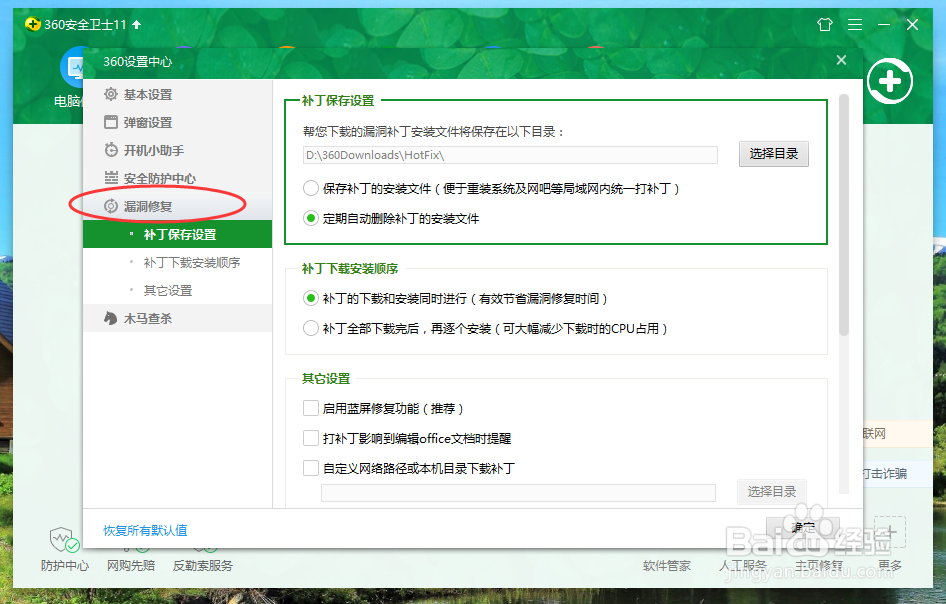The image size is (946, 604).
Task: Click the window icon beside 弹窗设置
Action: [x=110, y=122]
